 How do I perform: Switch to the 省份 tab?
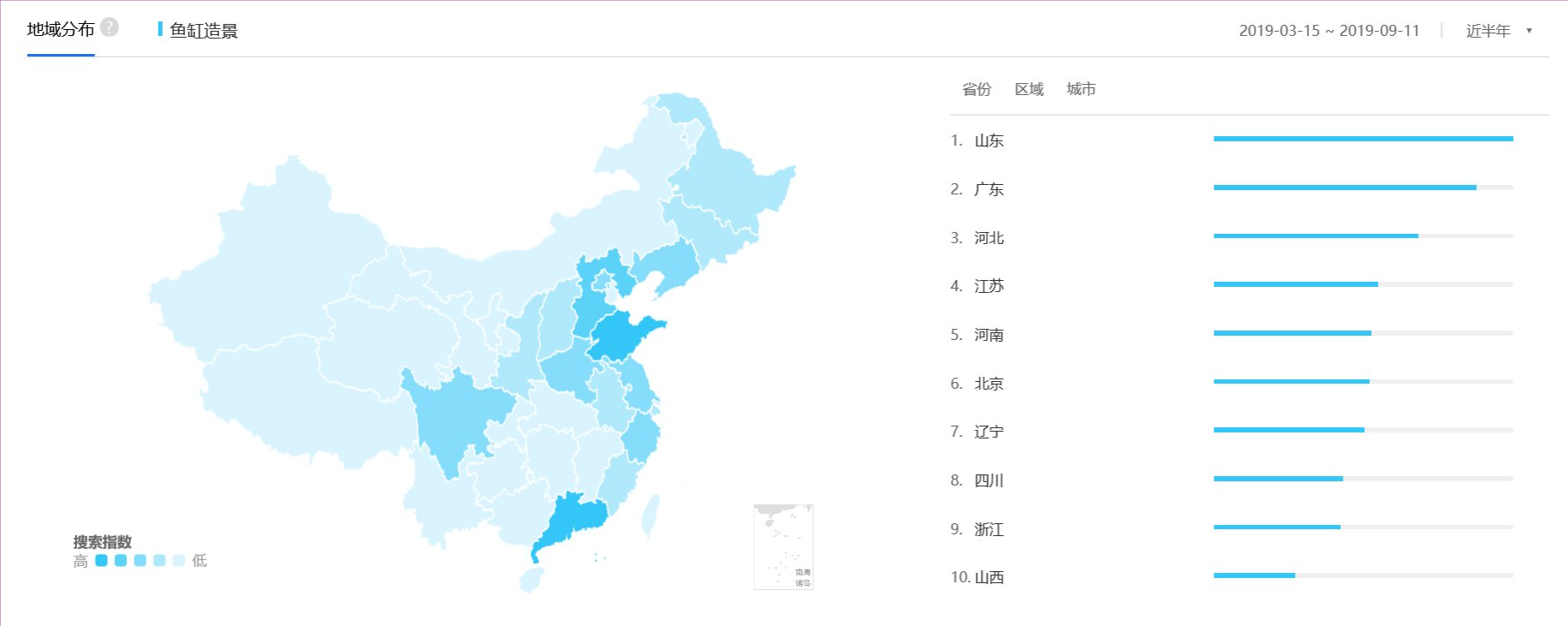[x=977, y=89]
